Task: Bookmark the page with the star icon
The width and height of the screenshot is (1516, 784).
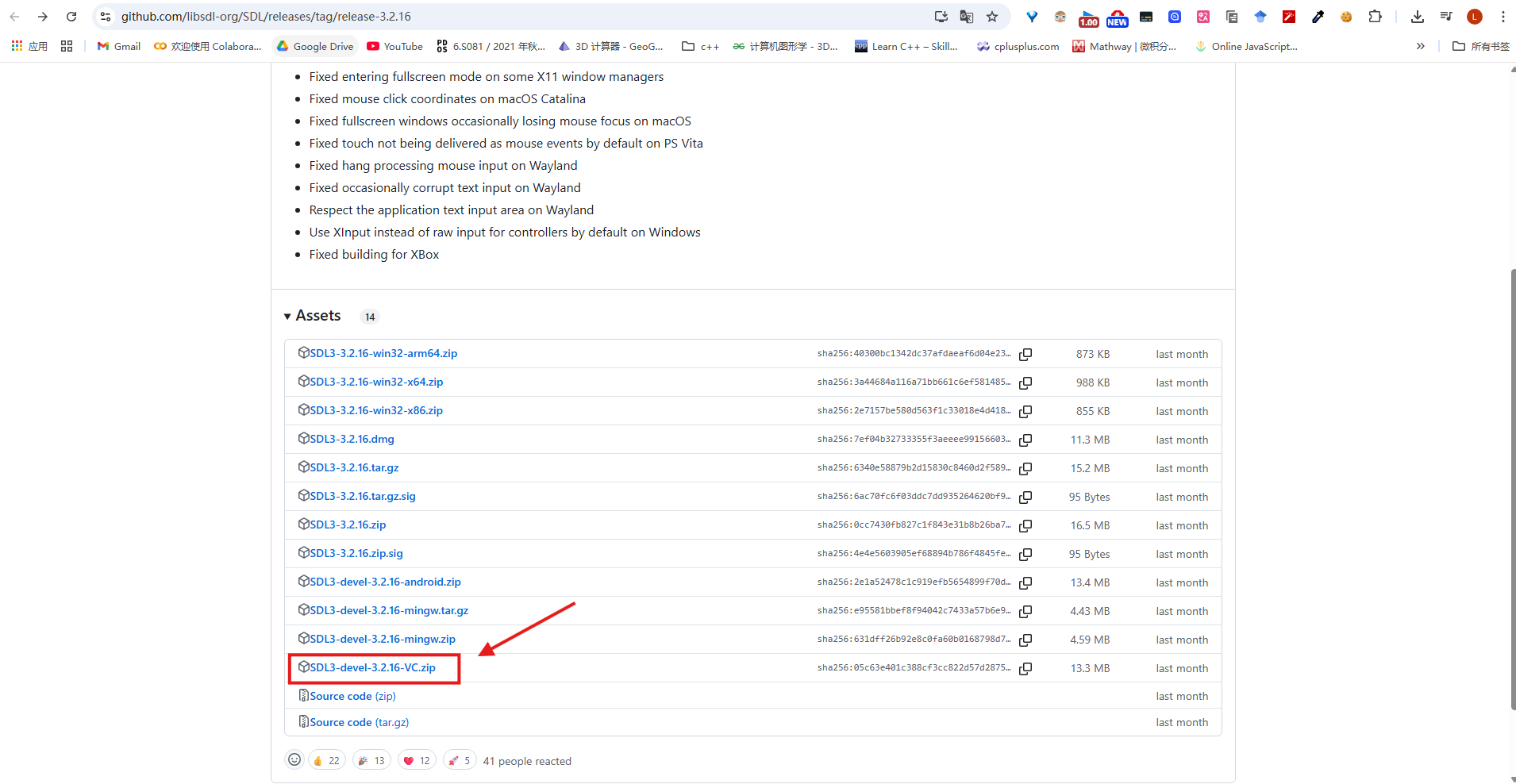Action: tap(992, 16)
